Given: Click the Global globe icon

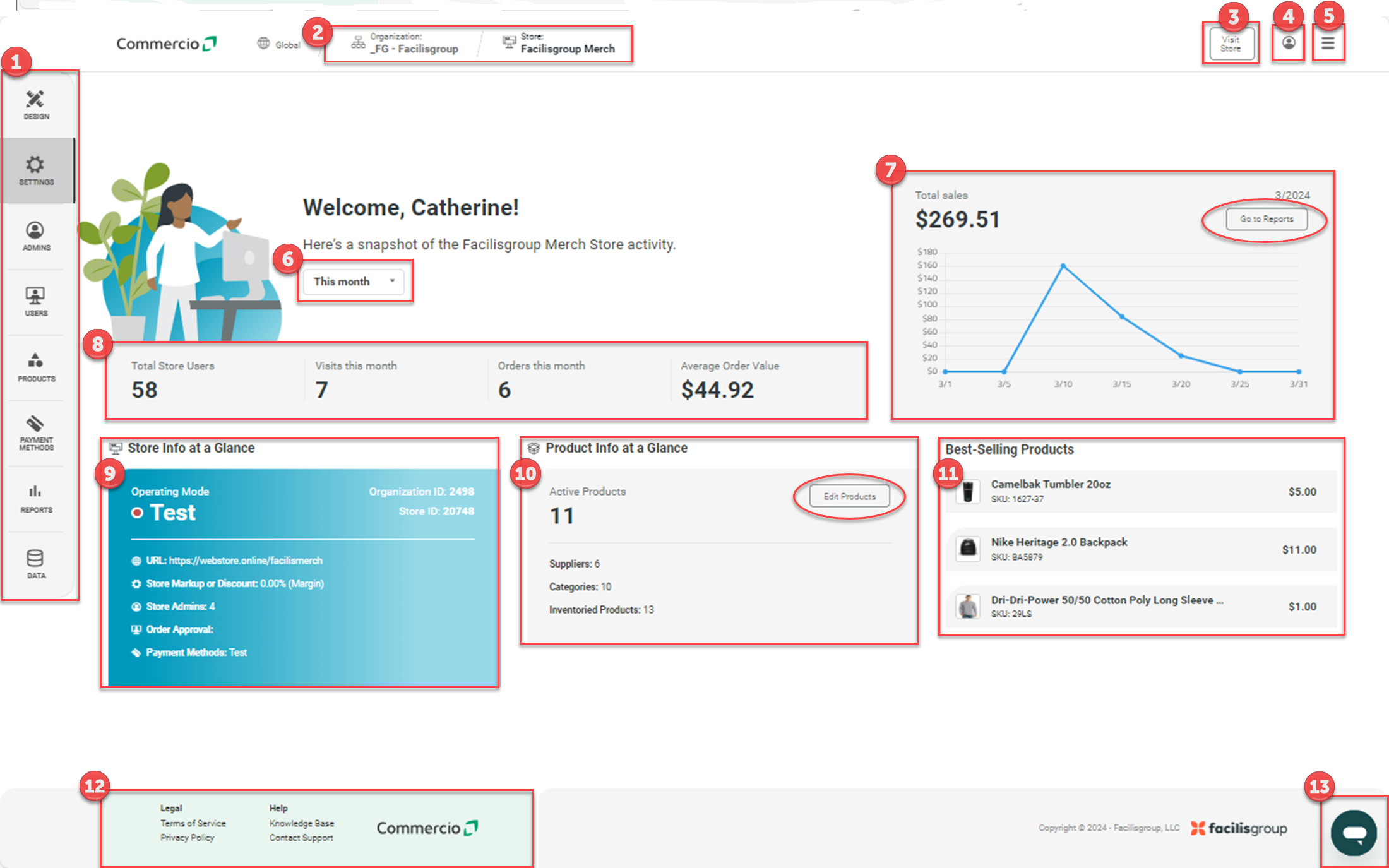Looking at the screenshot, I should coord(263,44).
